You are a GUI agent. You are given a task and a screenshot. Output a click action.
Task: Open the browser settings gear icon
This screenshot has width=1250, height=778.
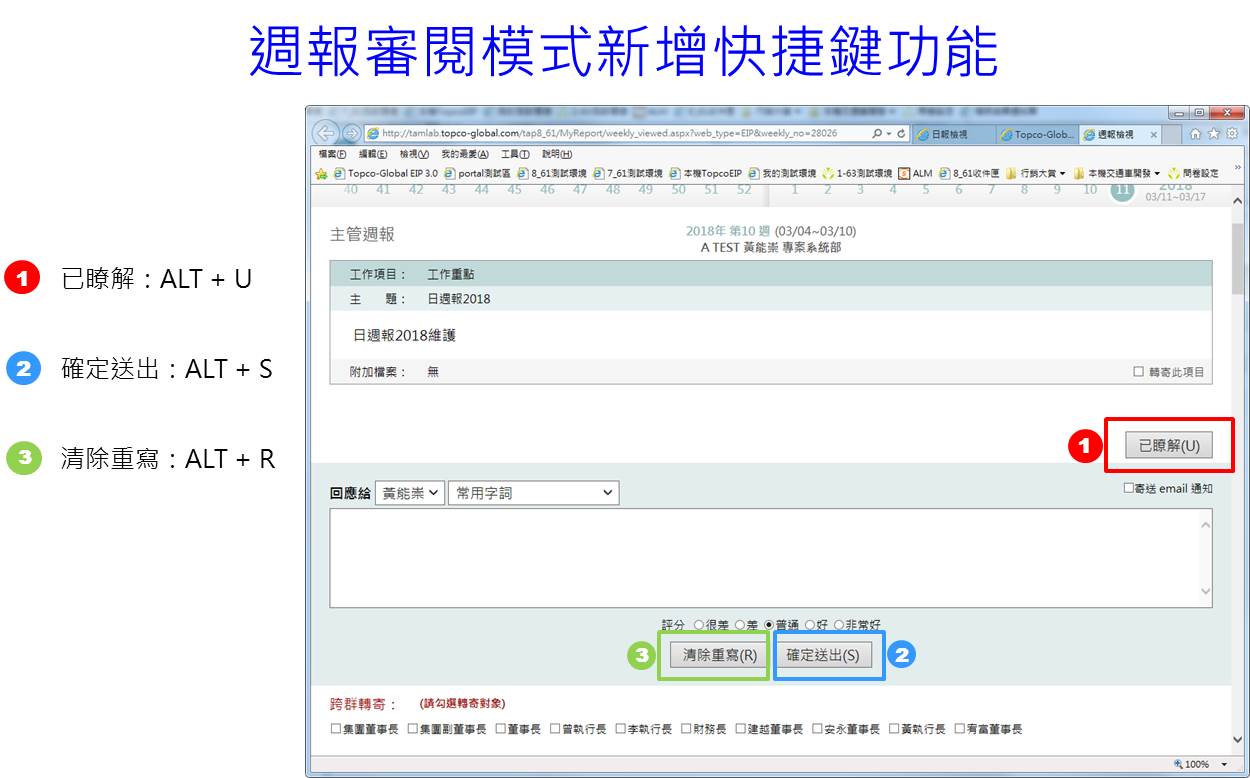tap(1232, 133)
